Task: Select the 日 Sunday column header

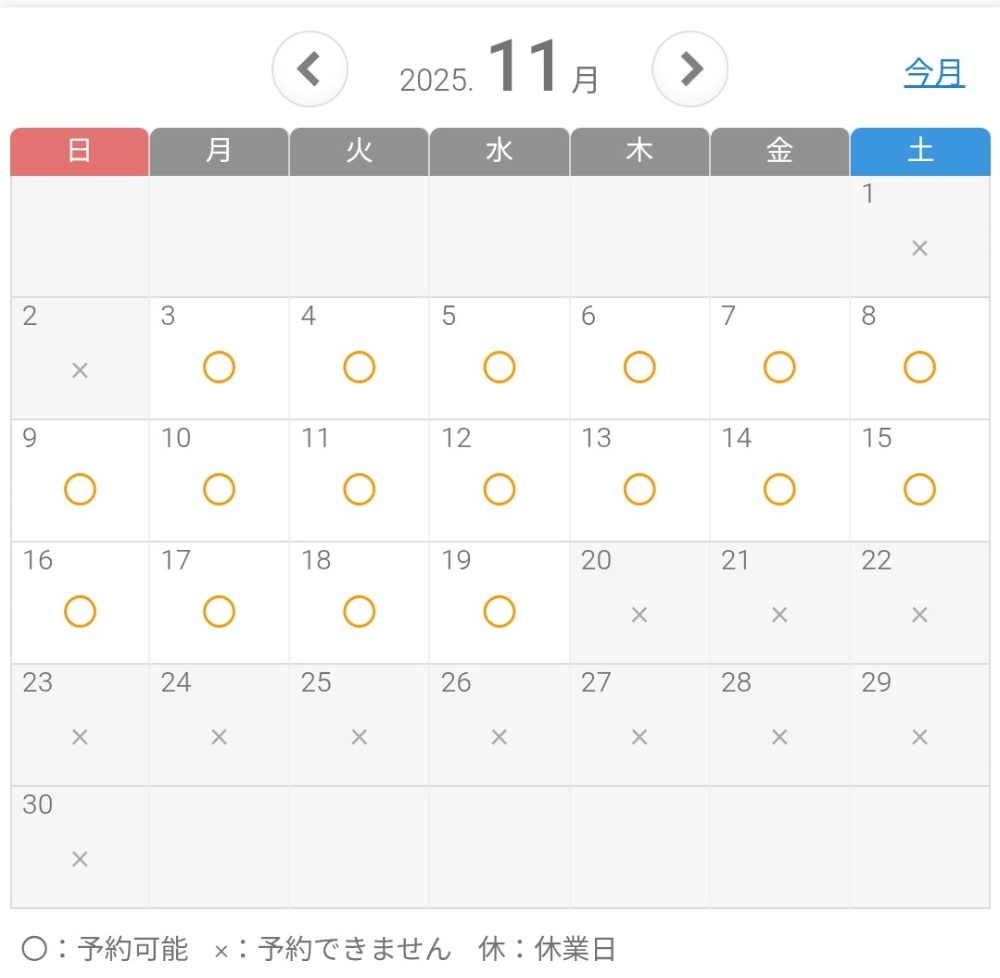Action: coord(80,152)
